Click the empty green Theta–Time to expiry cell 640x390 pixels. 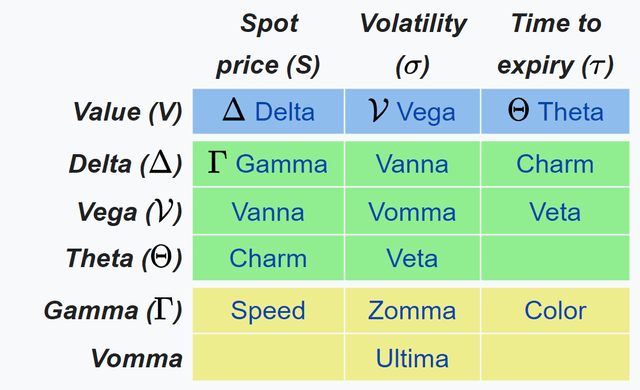coord(555,258)
